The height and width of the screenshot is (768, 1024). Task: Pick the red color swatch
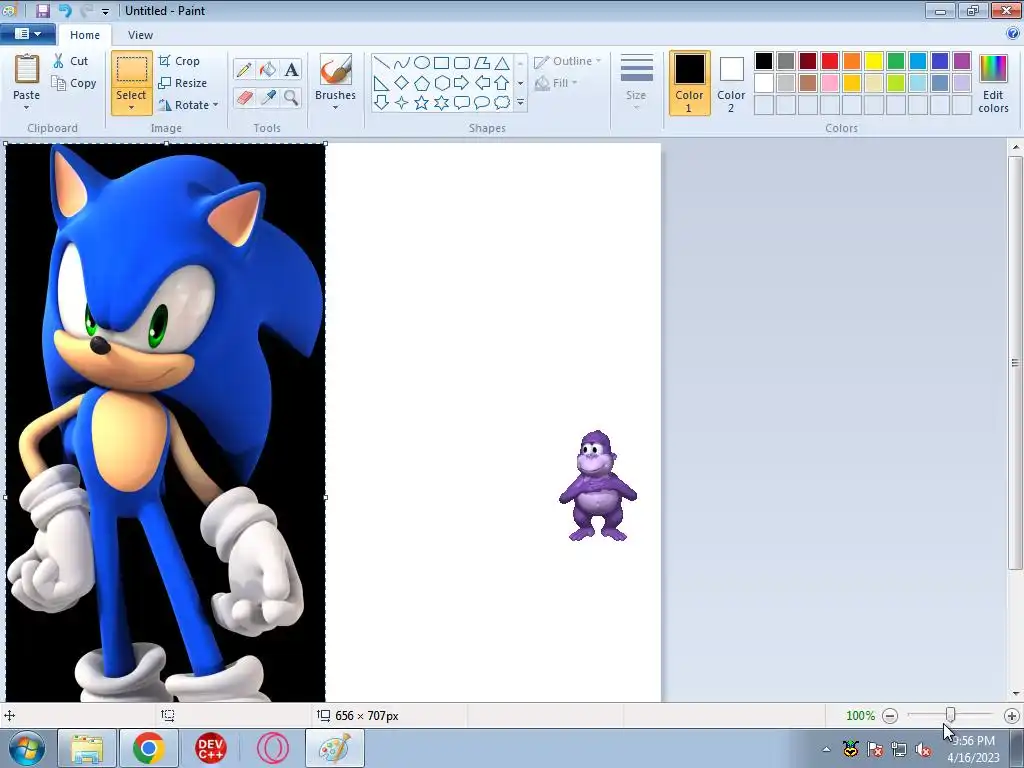tap(830, 61)
